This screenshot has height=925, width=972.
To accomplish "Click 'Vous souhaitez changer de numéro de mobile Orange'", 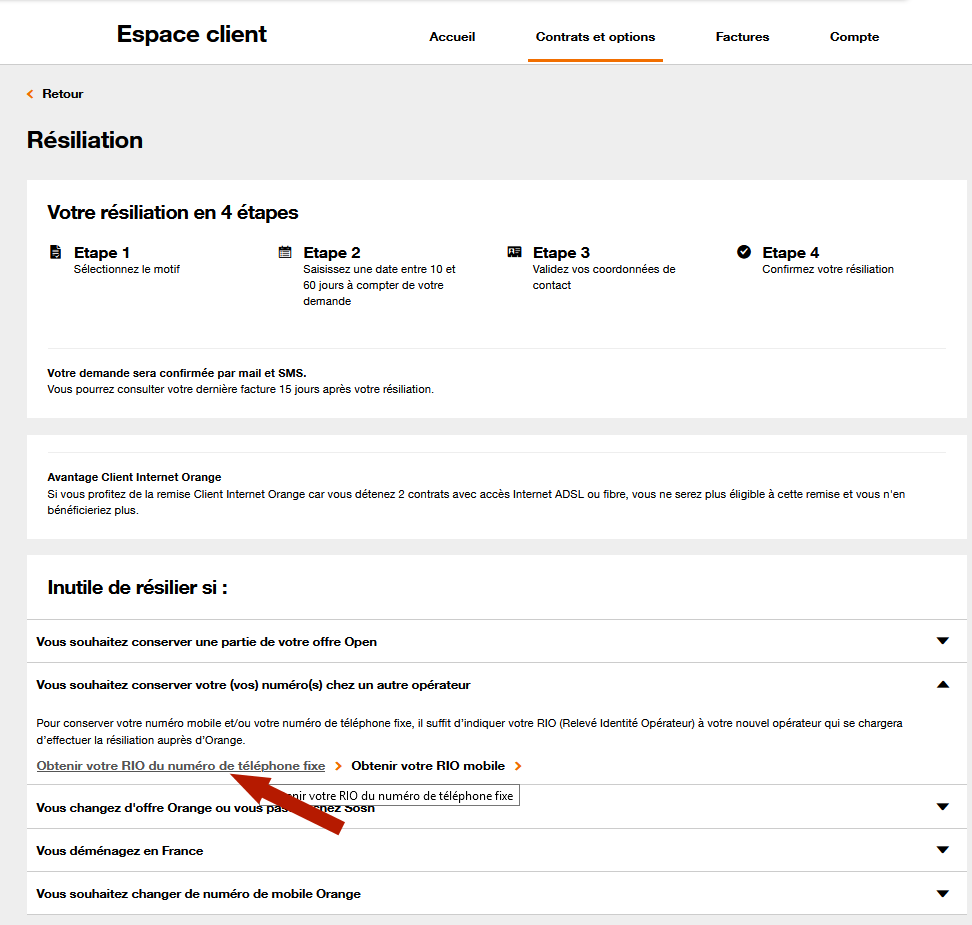I will (x=198, y=894).
